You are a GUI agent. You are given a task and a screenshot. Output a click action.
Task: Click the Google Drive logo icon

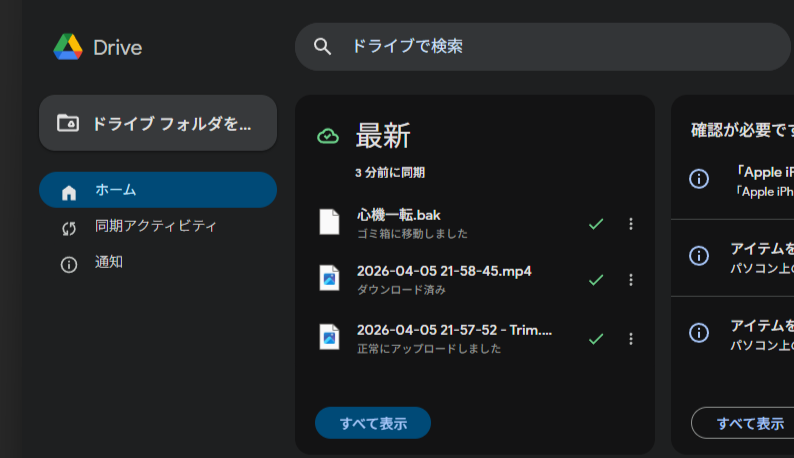click(x=68, y=47)
